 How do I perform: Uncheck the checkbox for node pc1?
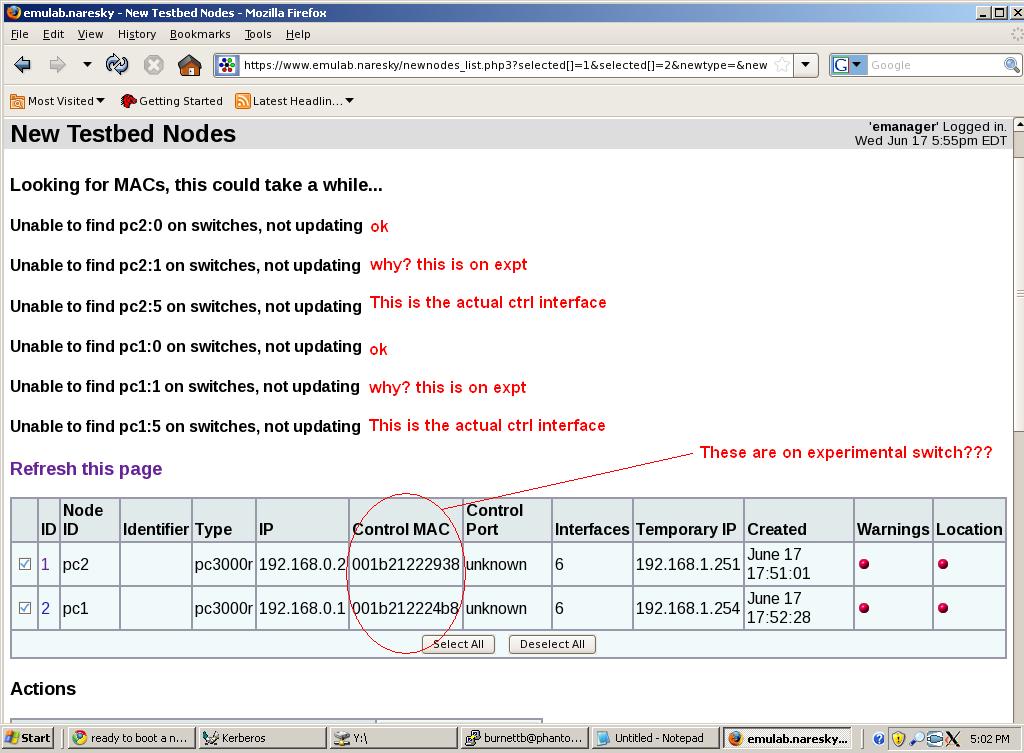[25, 608]
